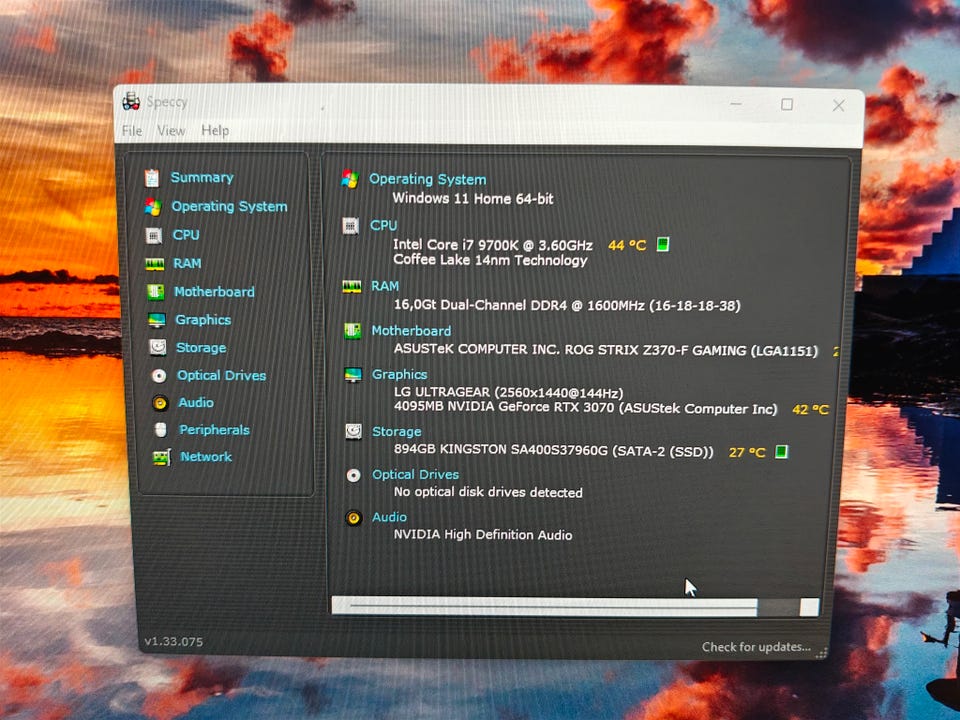Open the File menu
Image resolution: width=960 pixels, height=720 pixels.
pos(132,130)
